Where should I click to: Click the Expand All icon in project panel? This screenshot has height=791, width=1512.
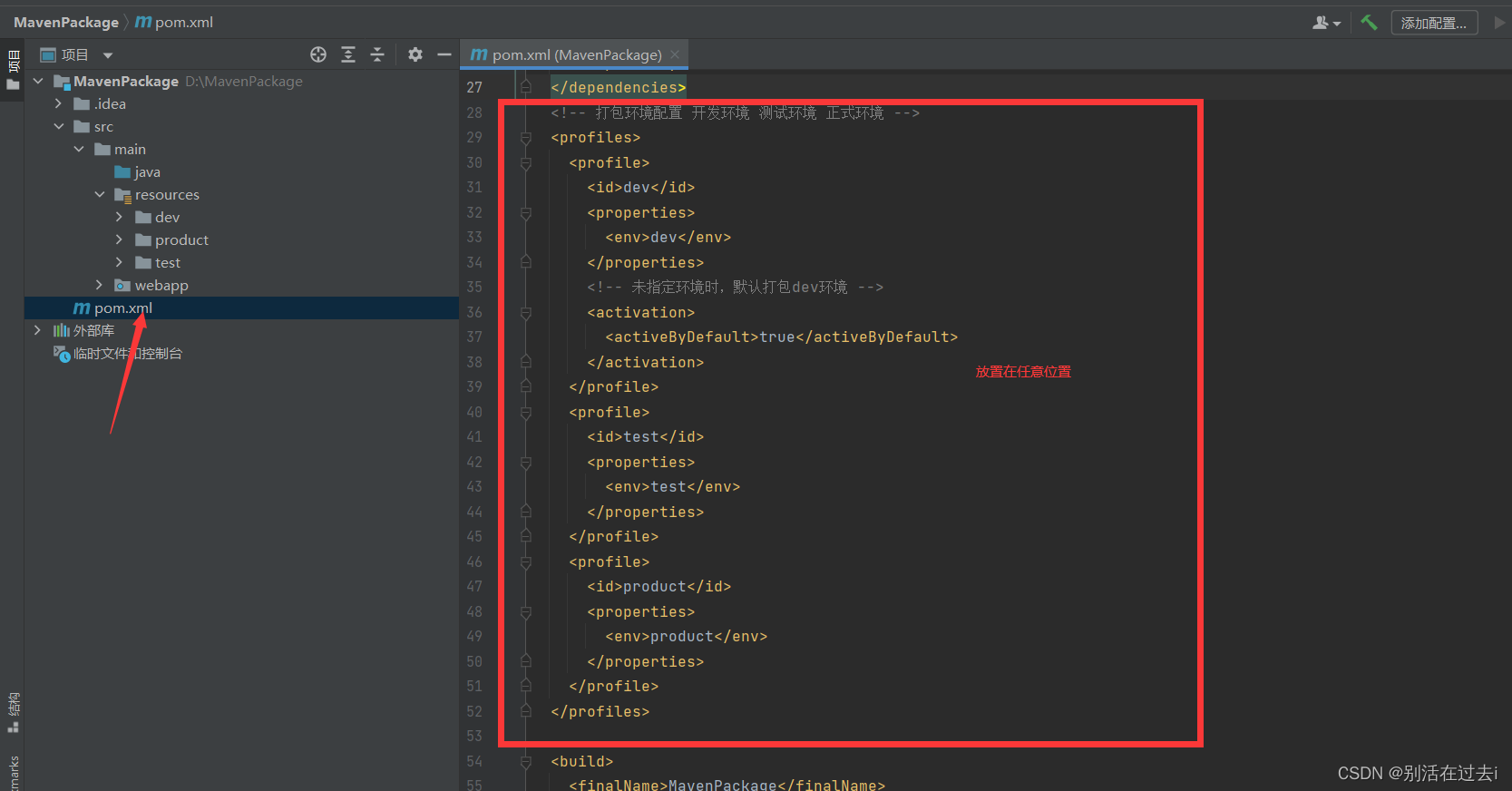tap(348, 54)
